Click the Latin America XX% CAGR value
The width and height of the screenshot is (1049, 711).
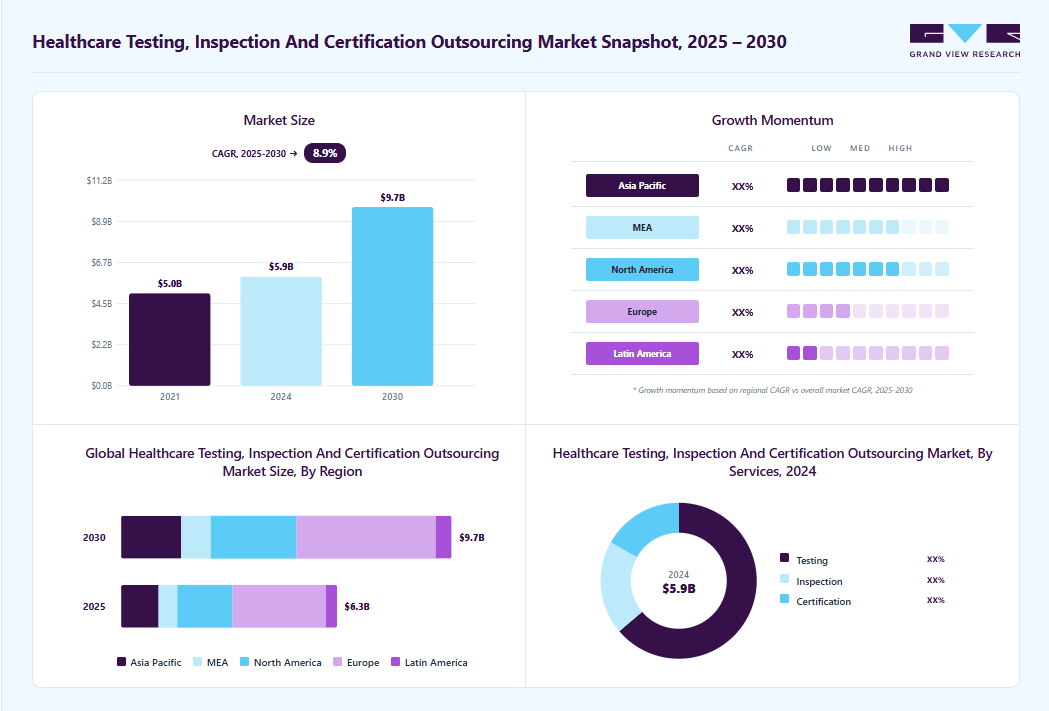[743, 354]
